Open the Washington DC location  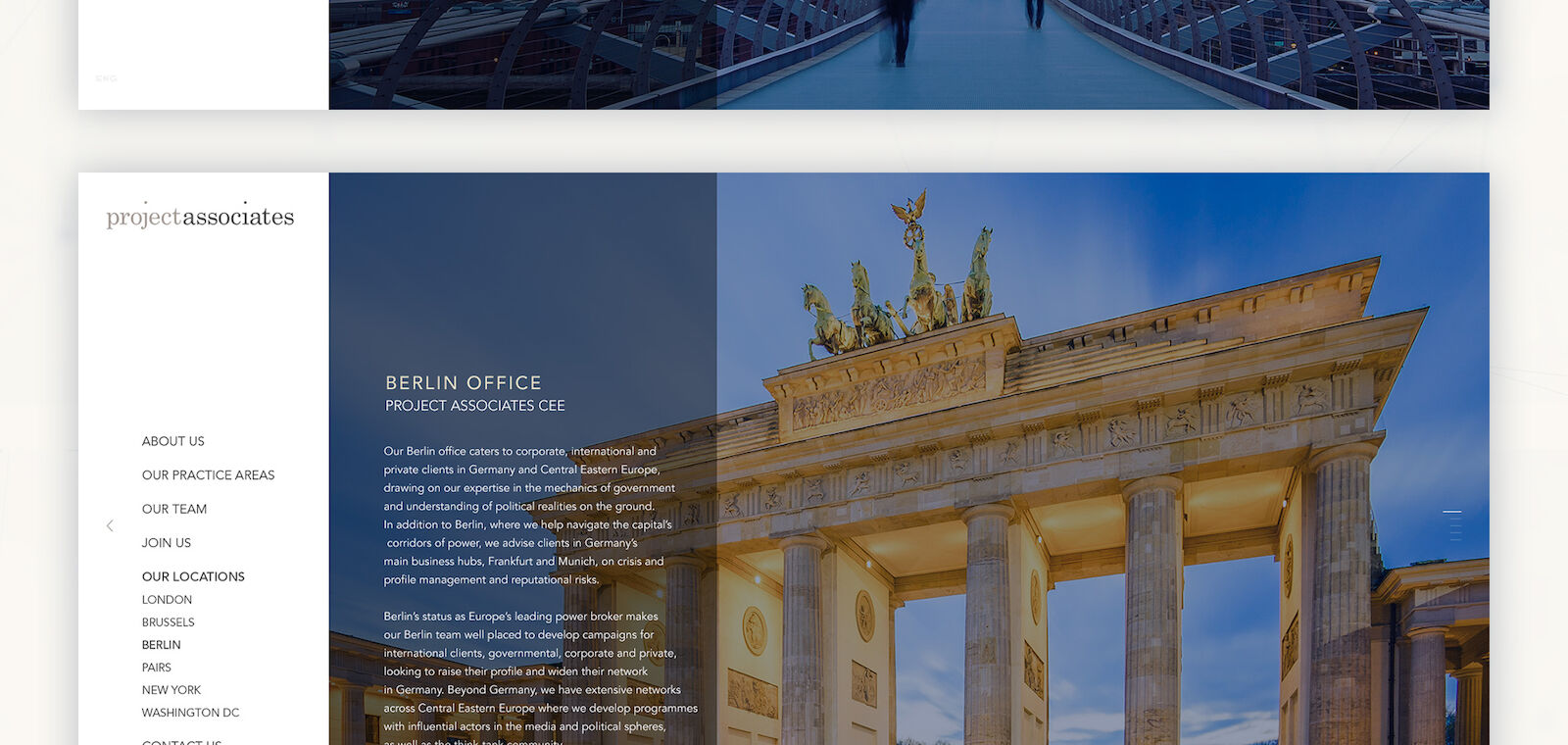[190, 713]
